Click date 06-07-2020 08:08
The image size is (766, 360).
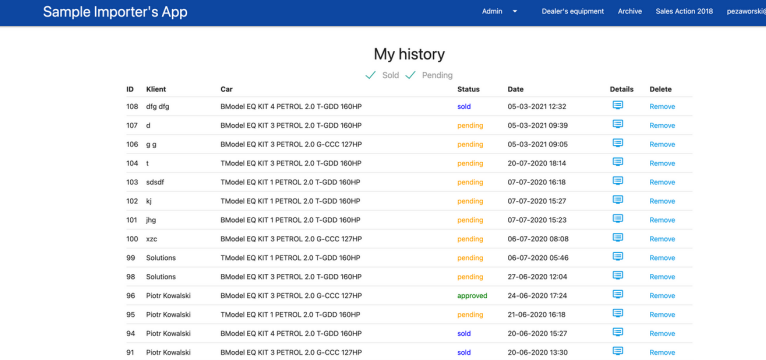click(538, 239)
